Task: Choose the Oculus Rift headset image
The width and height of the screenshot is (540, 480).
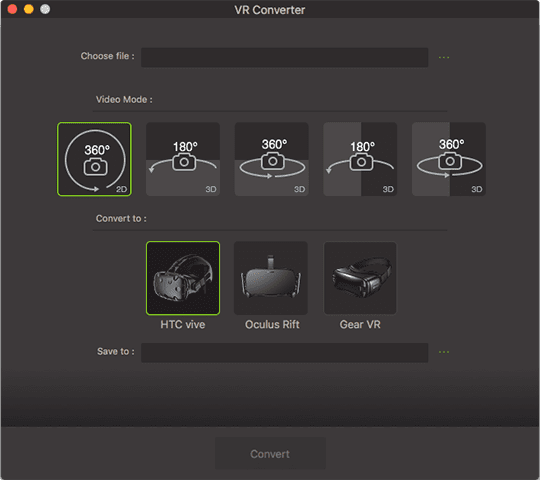Action: pyautogui.click(x=271, y=278)
